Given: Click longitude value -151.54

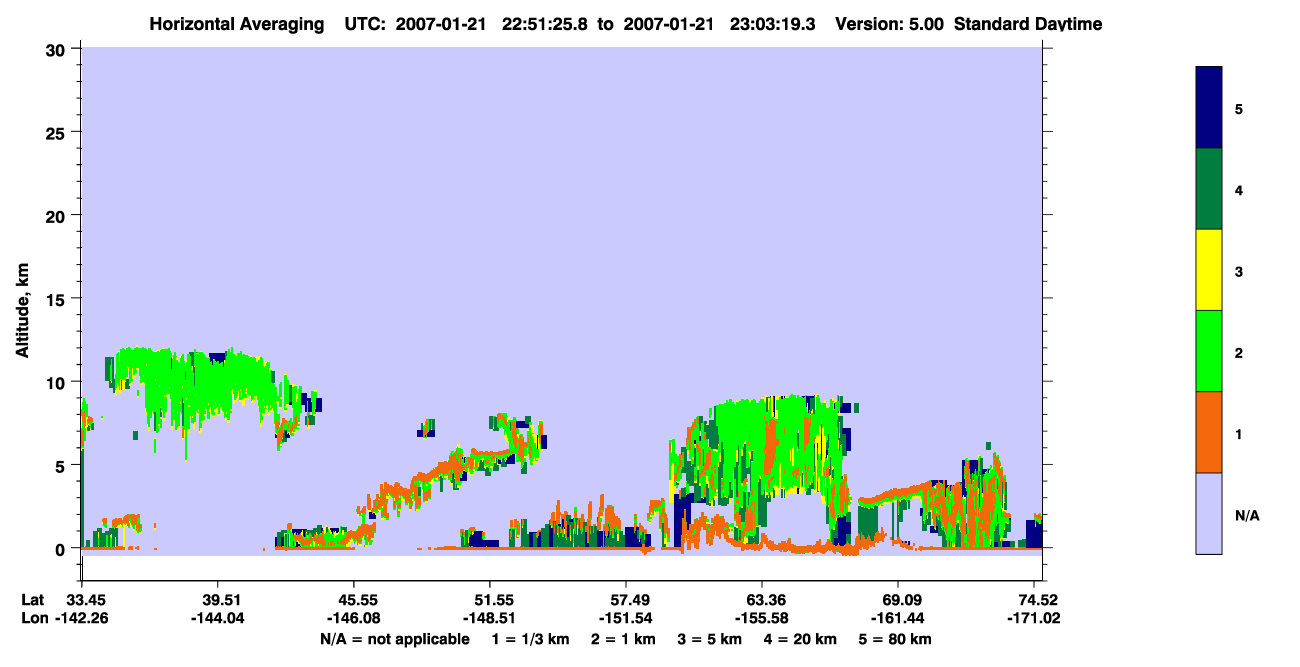Looking at the screenshot, I should pos(626,618).
